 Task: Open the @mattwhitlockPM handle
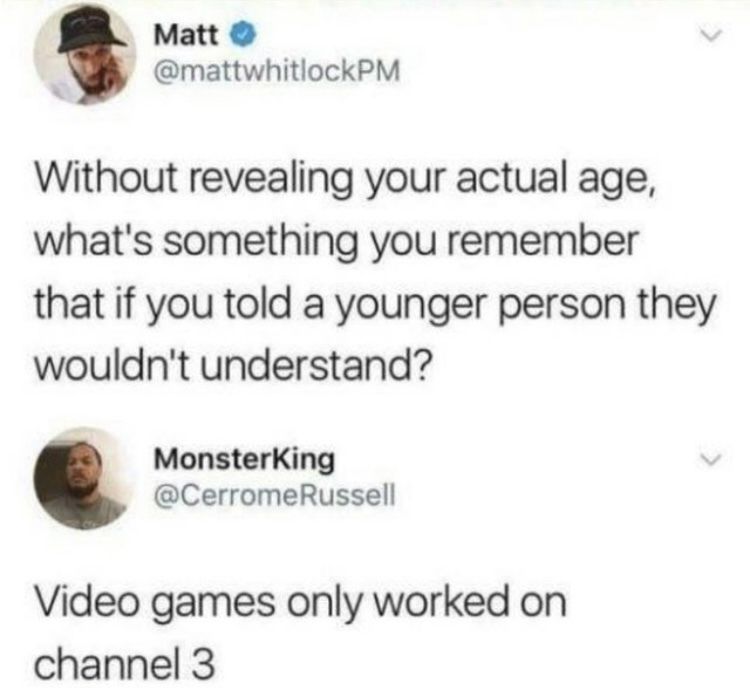click(x=276, y=73)
